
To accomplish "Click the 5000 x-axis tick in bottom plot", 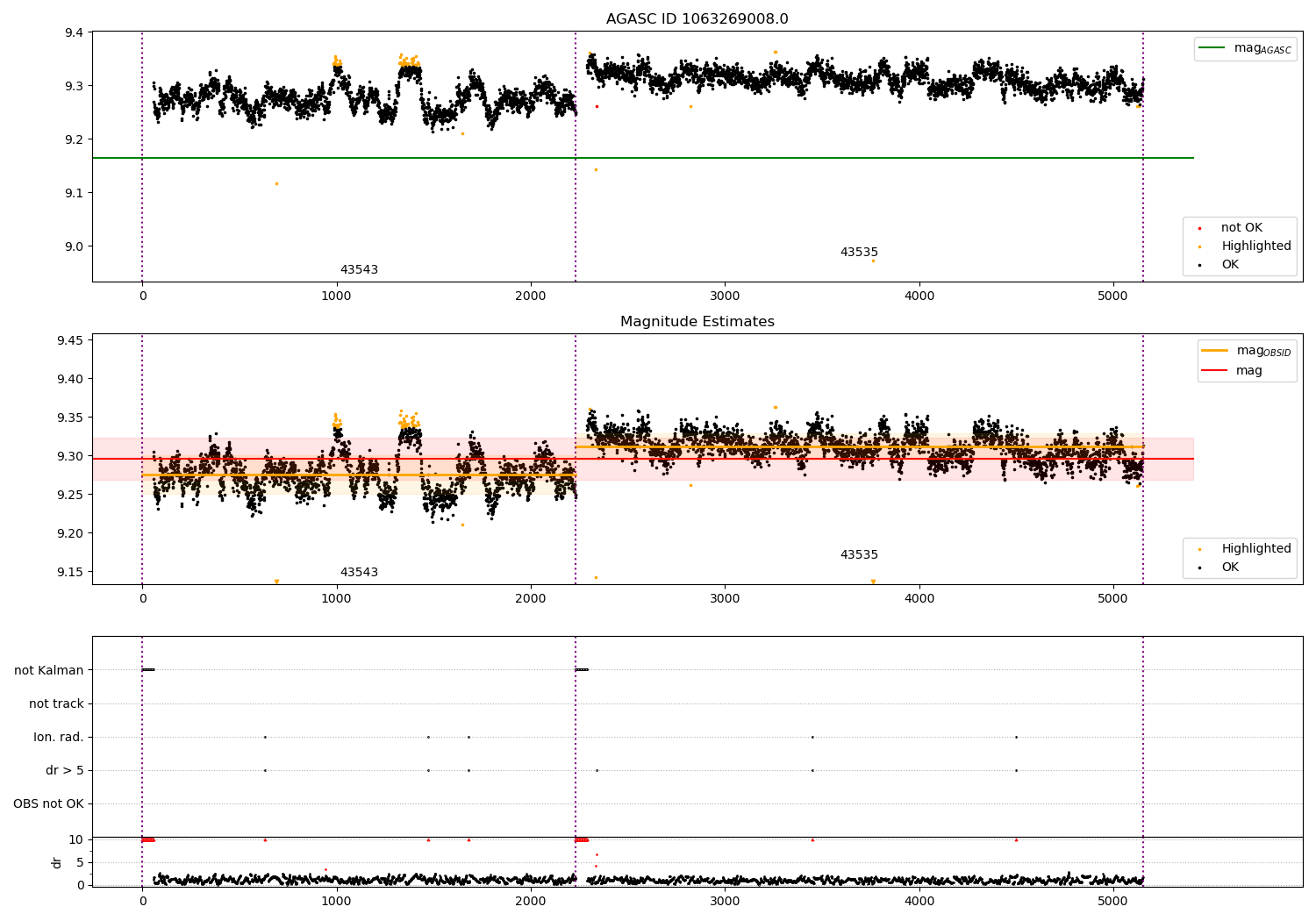I will pyautogui.click(x=1113, y=901).
